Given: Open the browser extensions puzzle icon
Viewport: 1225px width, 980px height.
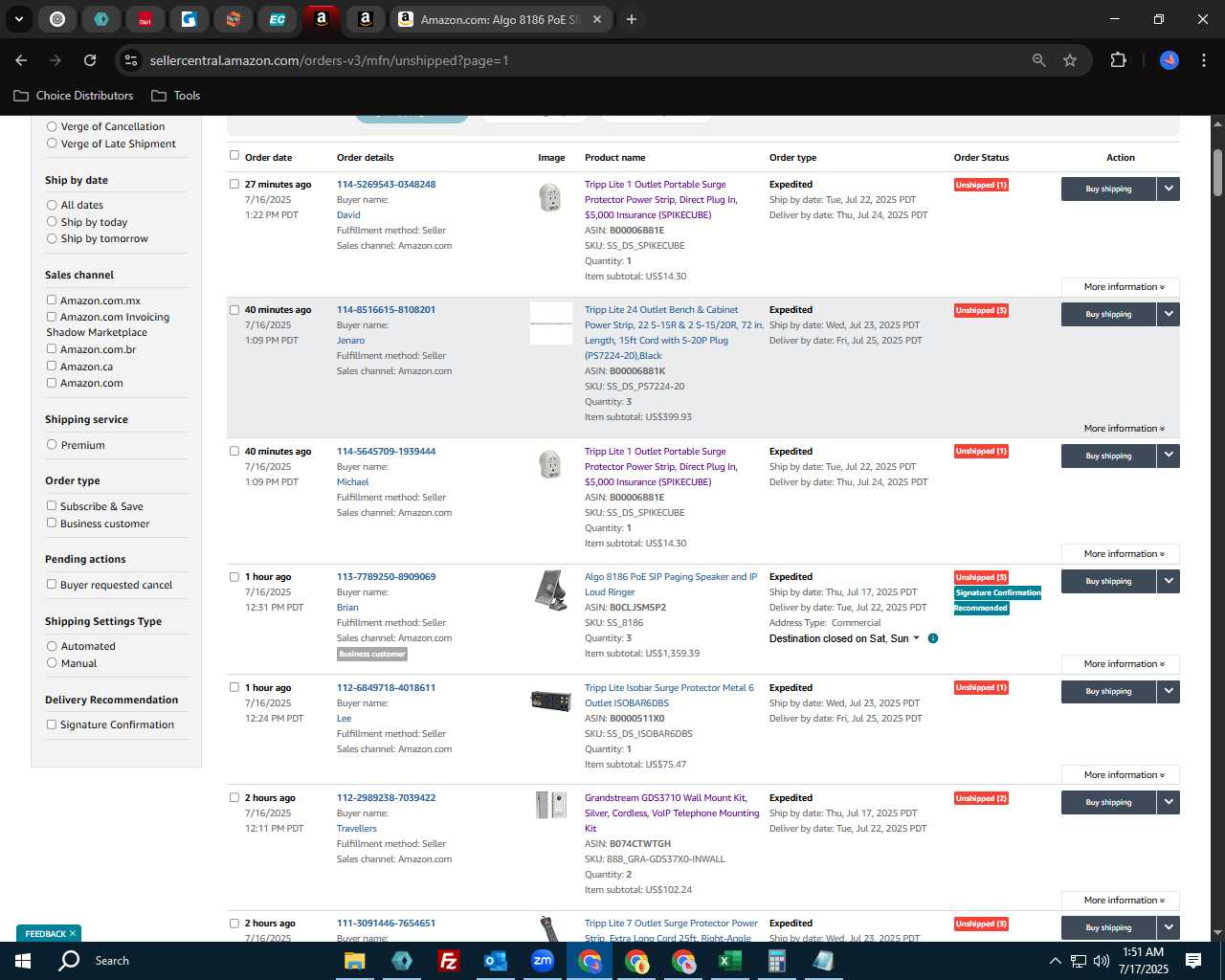Looking at the screenshot, I should point(1118,60).
